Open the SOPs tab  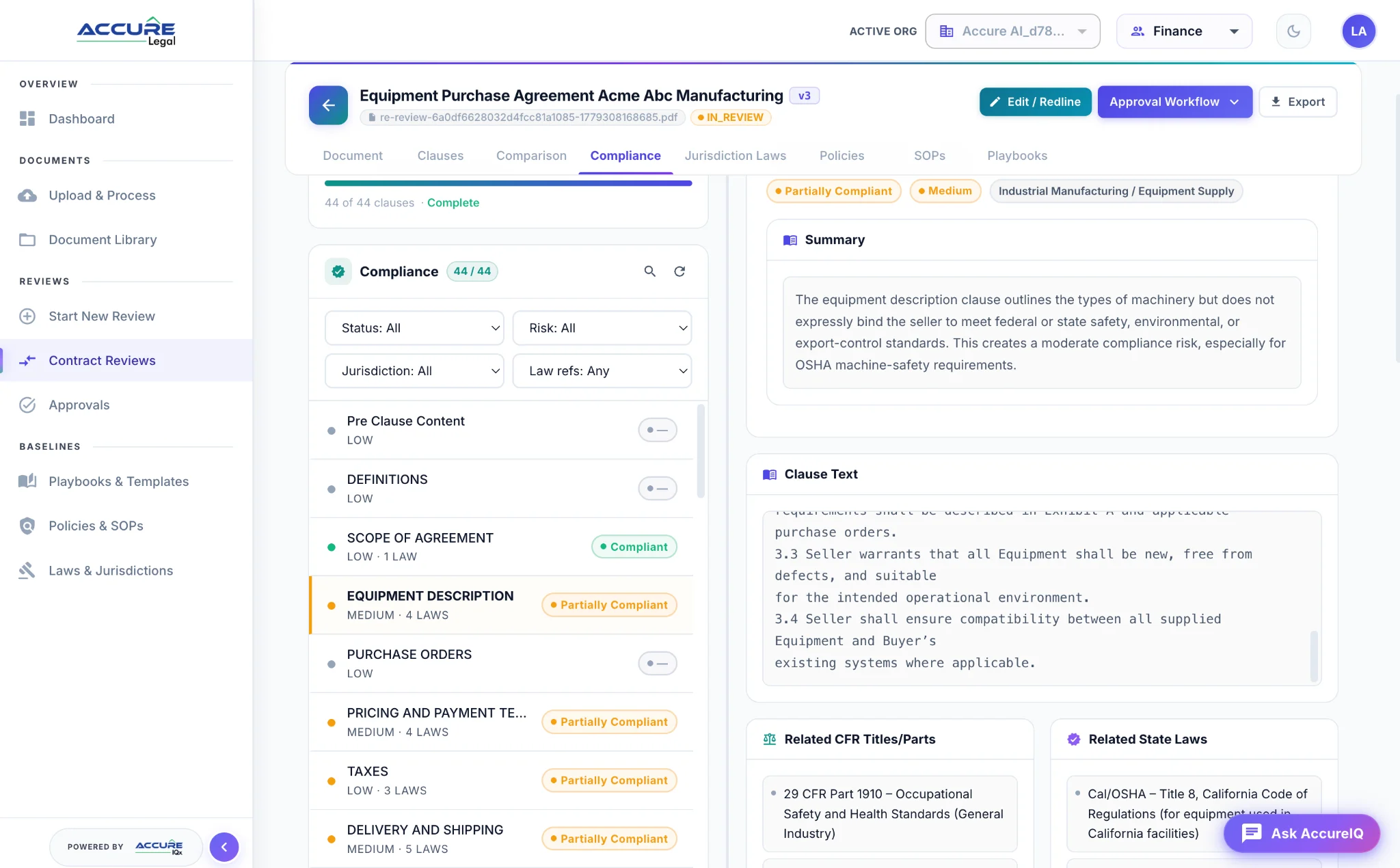point(930,156)
